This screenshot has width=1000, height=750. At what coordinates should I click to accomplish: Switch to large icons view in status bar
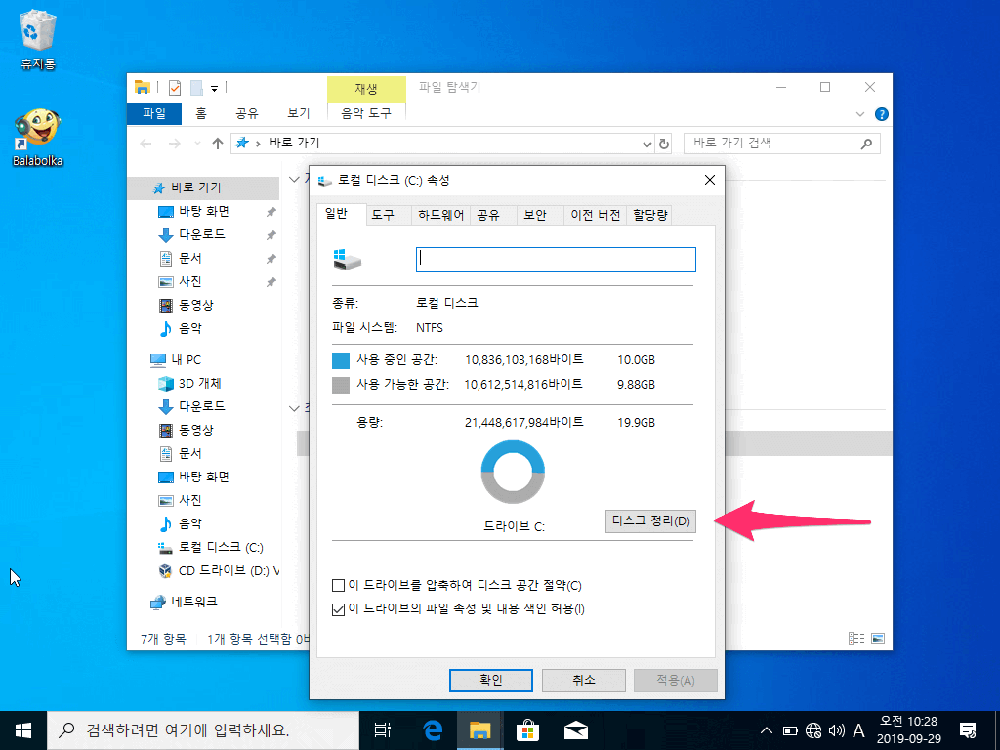click(x=878, y=638)
